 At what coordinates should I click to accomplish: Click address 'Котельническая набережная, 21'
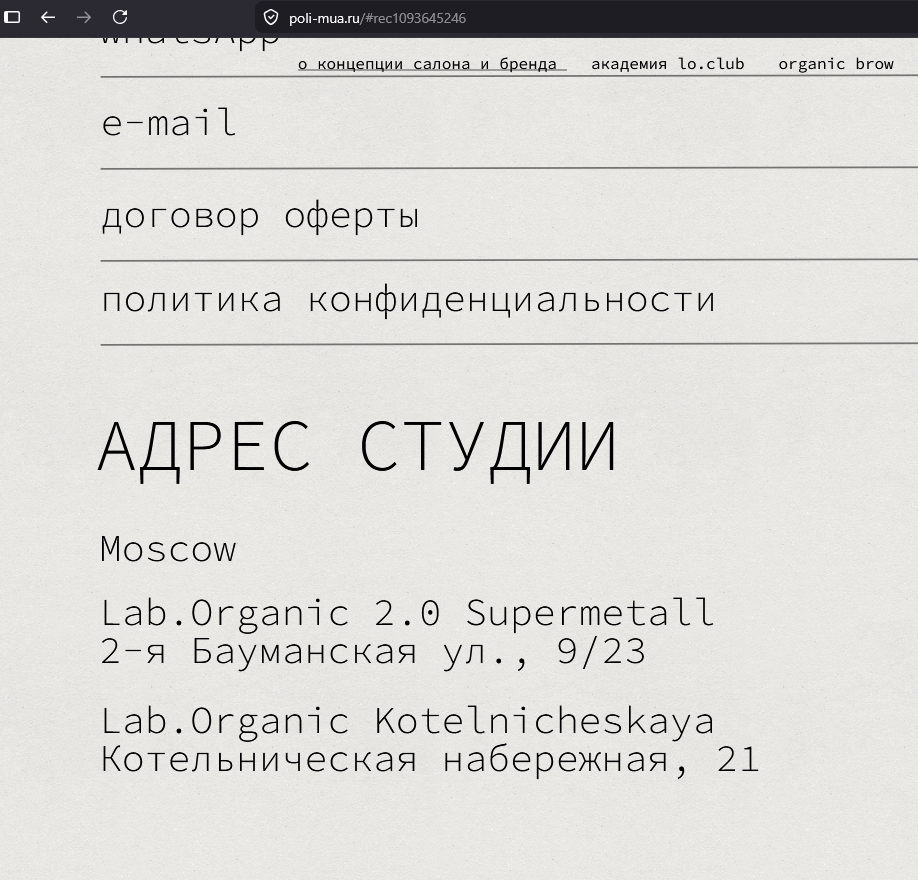pyautogui.click(x=430, y=760)
